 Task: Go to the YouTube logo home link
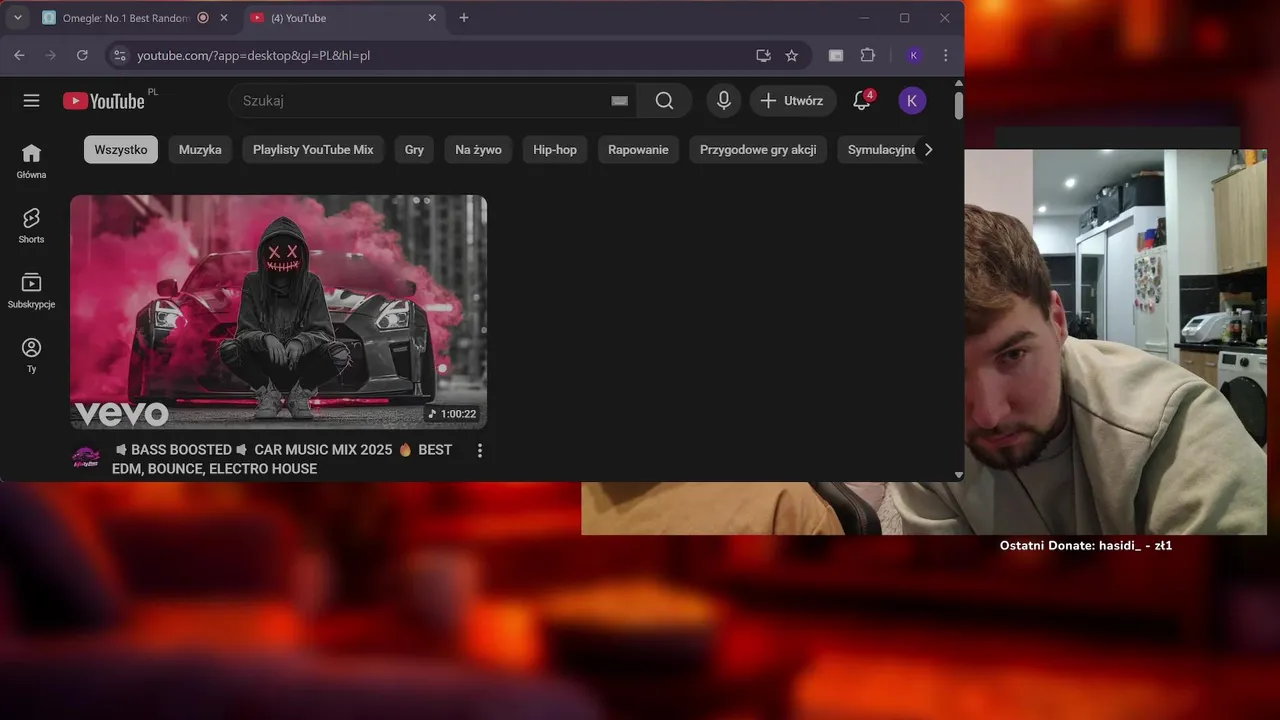[104, 100]
